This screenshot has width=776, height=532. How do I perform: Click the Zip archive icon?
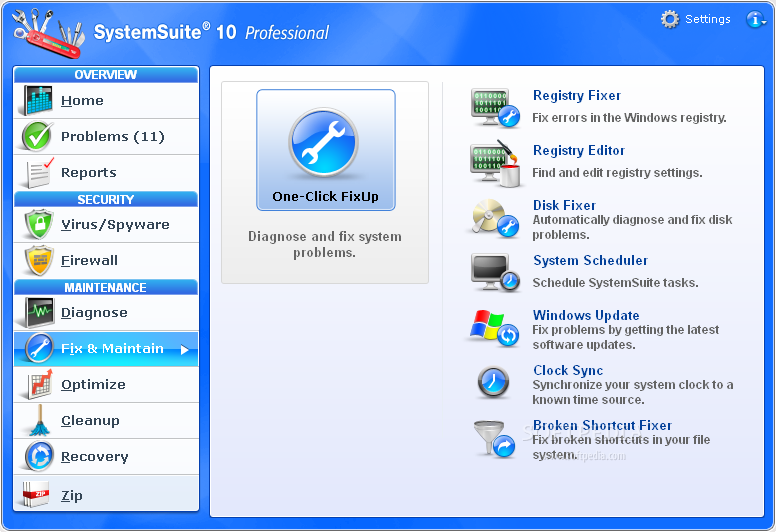coord(37,494)
